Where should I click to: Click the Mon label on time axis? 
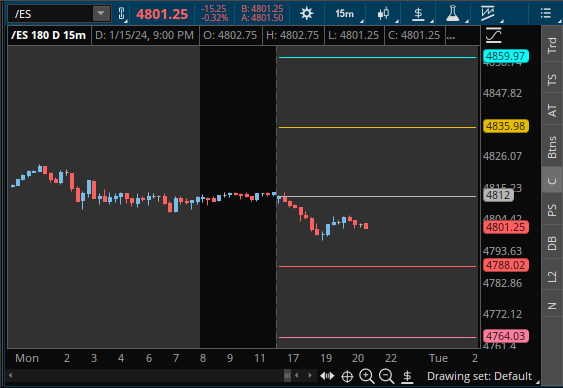tap(27, 358)
